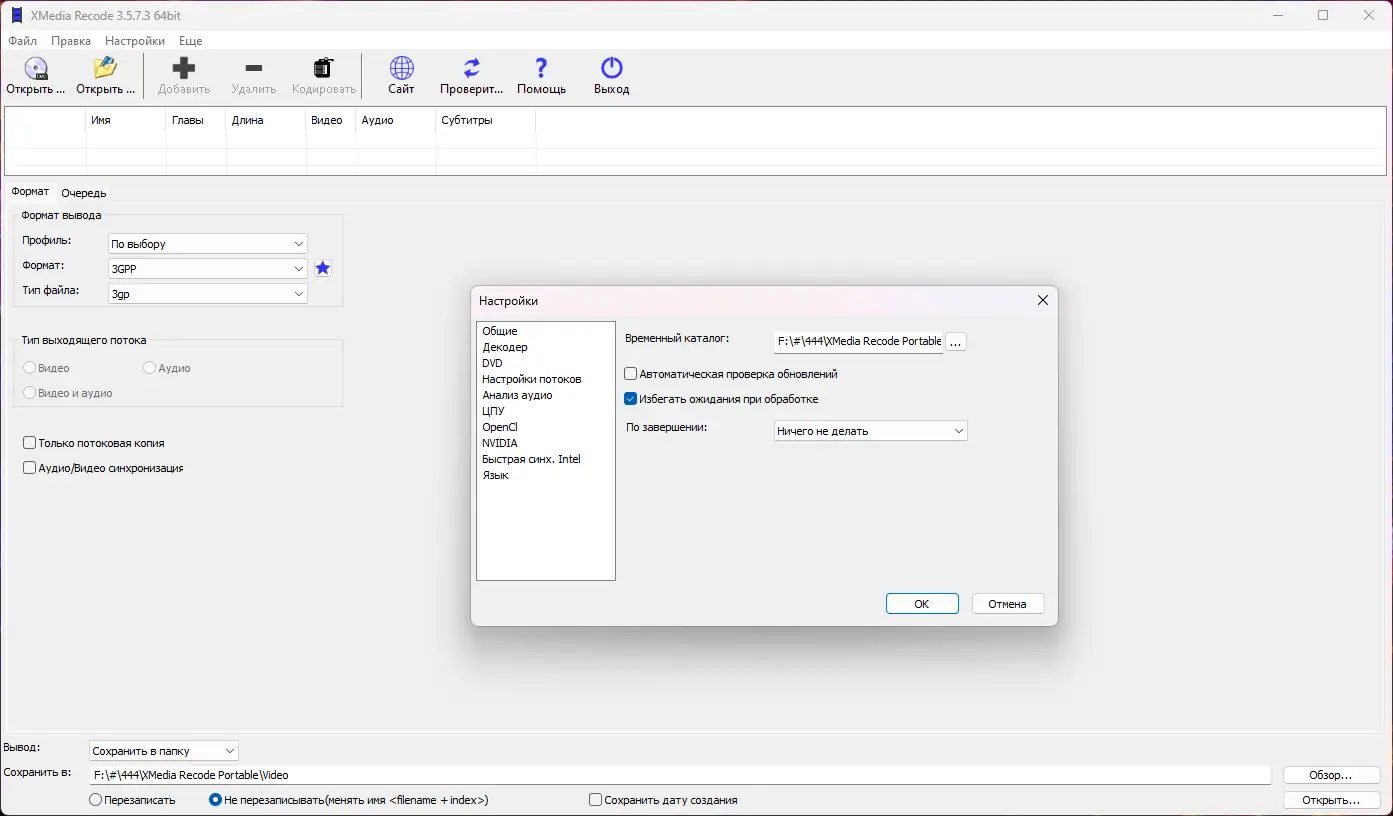Open the Формат dropdown showing 3GPP
The image size is (1393, 816).
click(x=207, y=269)
